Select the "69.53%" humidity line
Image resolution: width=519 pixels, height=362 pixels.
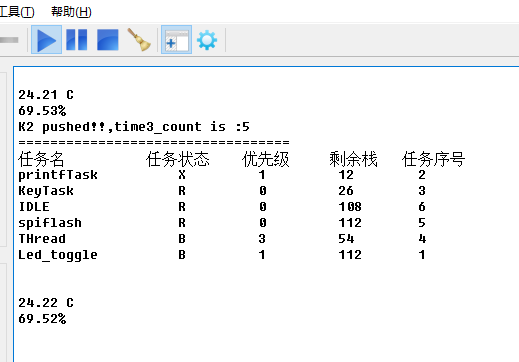pos(42,111)
